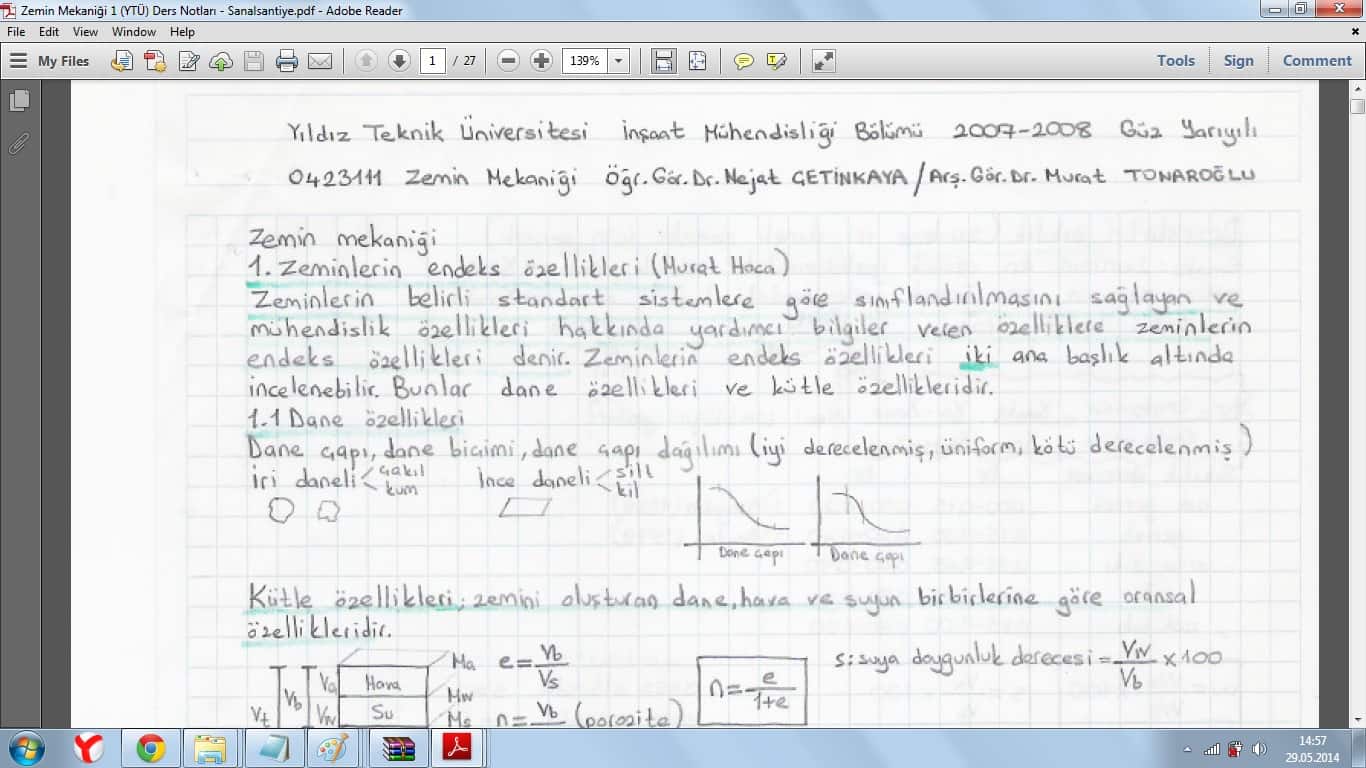
Task: Zoom in with the plus button
Action: coord(541,61)
